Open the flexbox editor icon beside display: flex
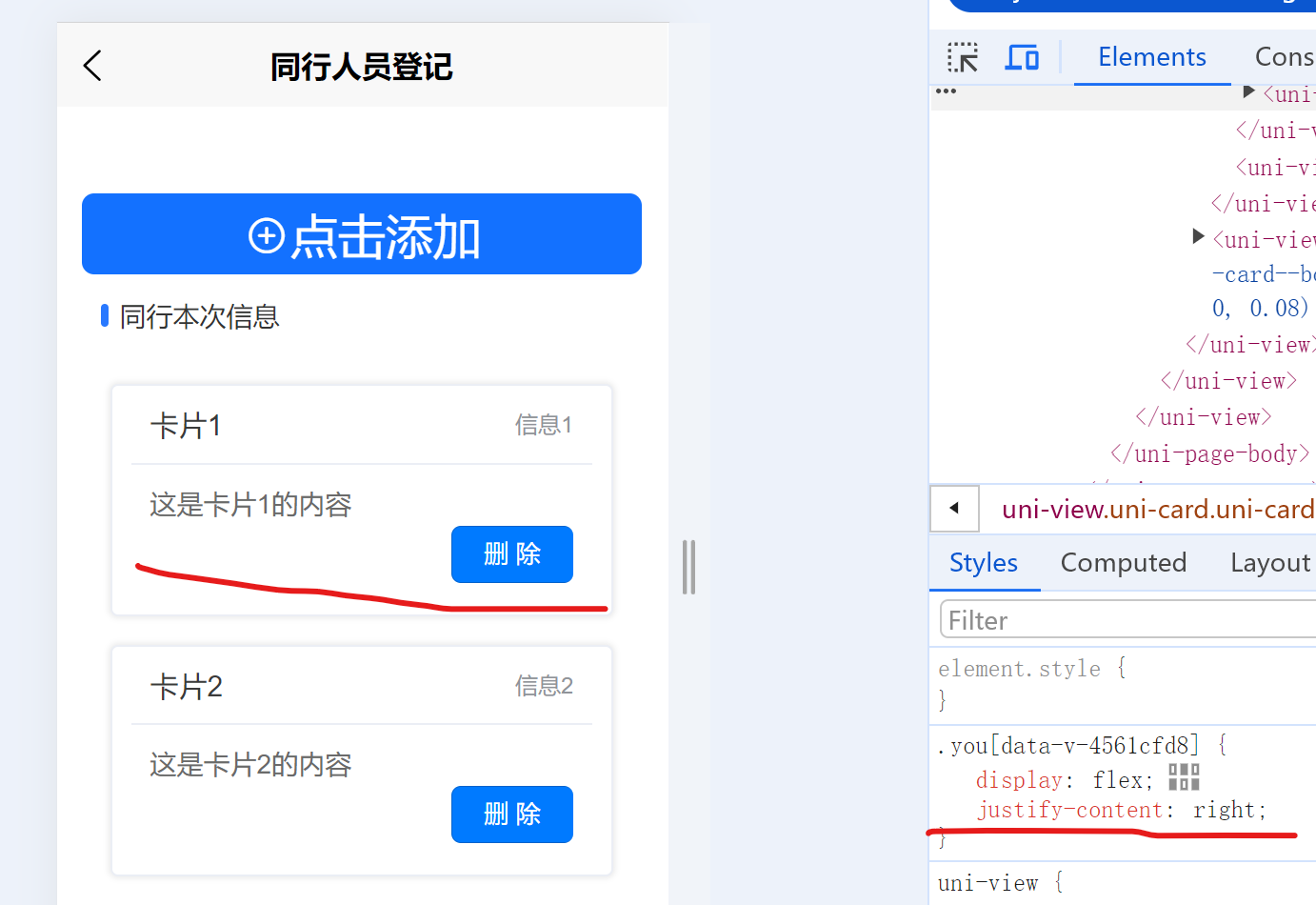 pos(1184,777)
